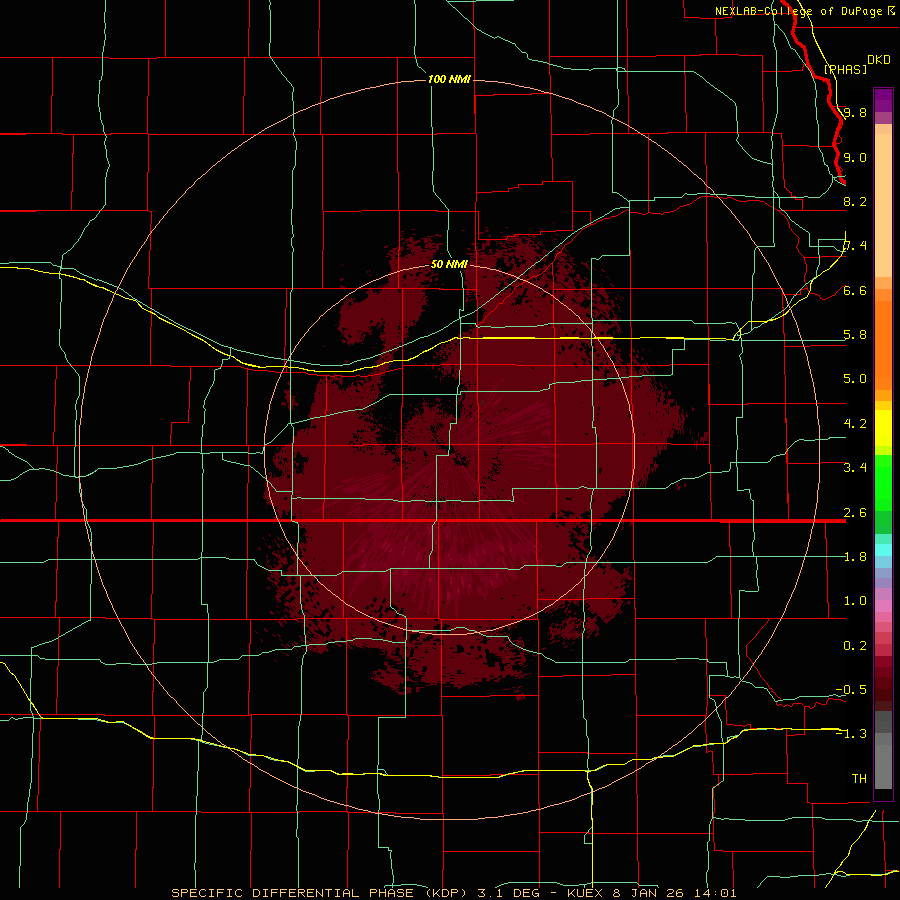Click the 6.6 value on the legend
This screenshot has height=900, width=900.
855,290
